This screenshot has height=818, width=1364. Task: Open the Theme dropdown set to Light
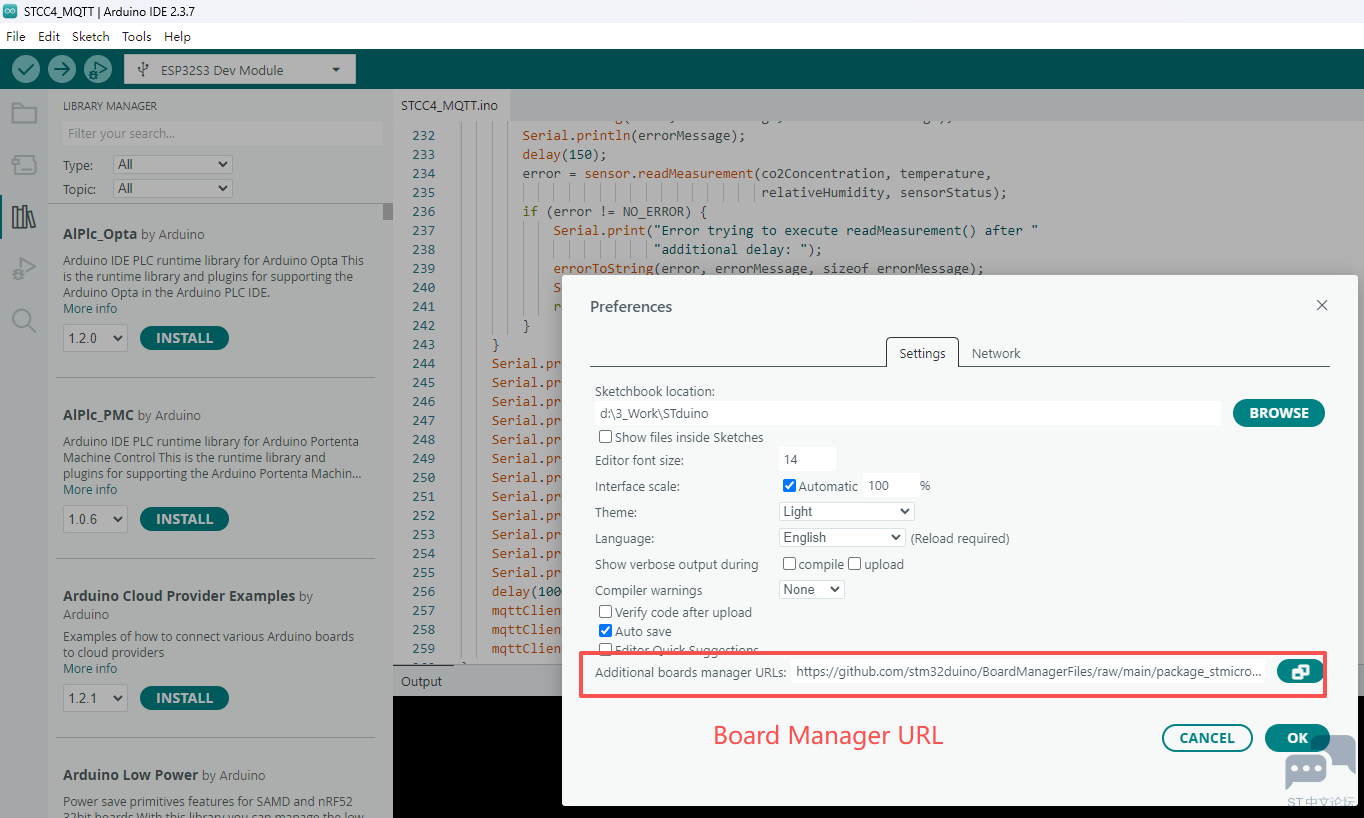click(x=846, y=511)
